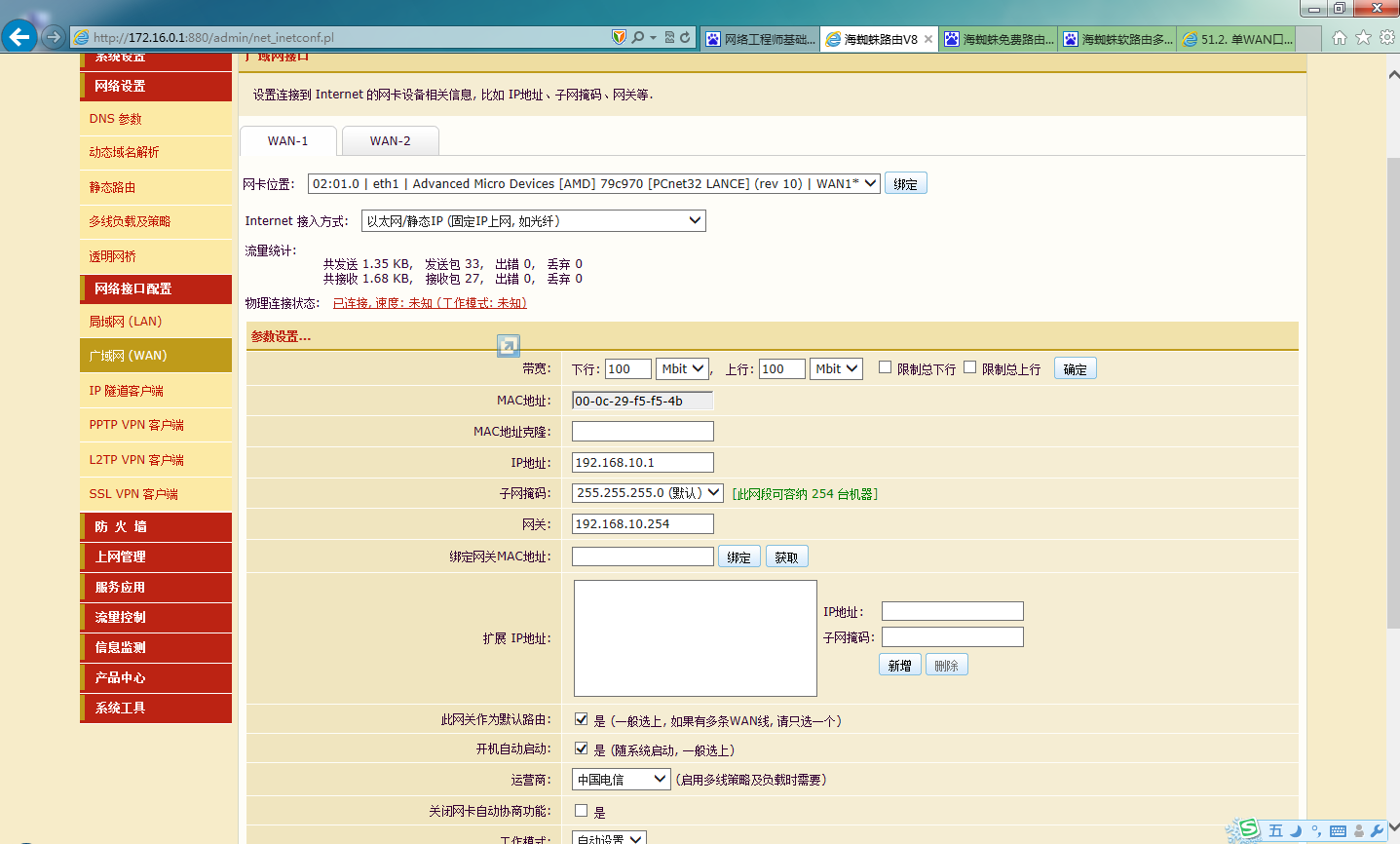Viewport: 1400px width, 844px height.
Task: Enable the 限制总下行 checkbox
Action: pyautogui.click(x=885, y=365)
